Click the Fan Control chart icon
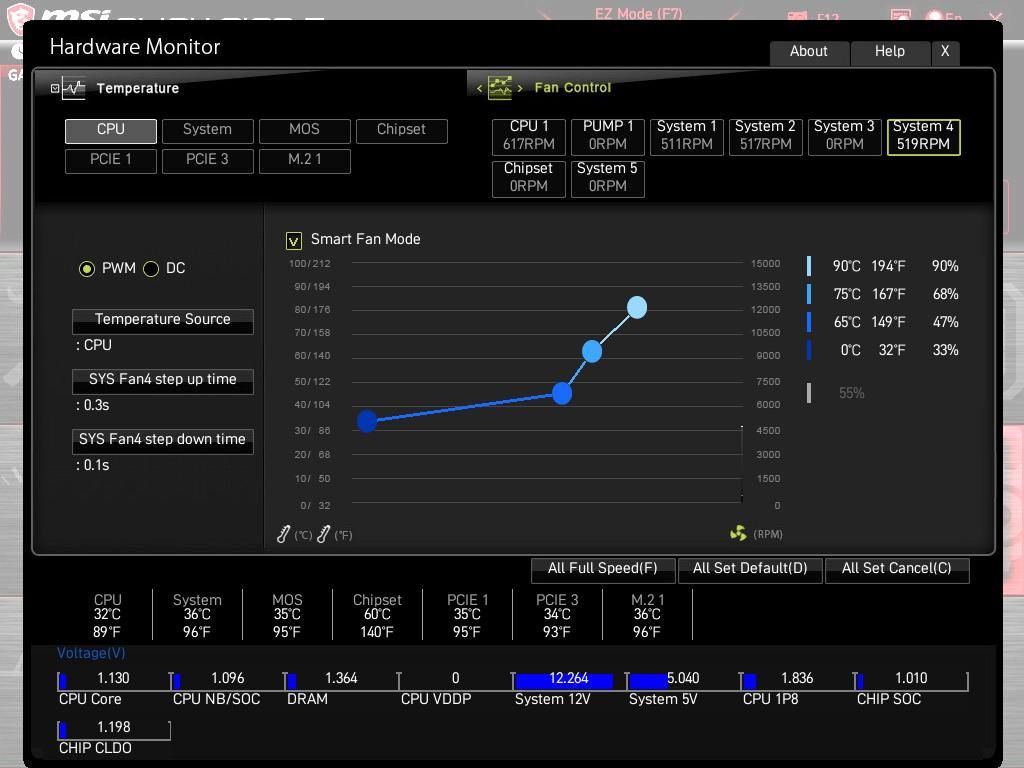1024x768 pixels. (x=500, y=88)
